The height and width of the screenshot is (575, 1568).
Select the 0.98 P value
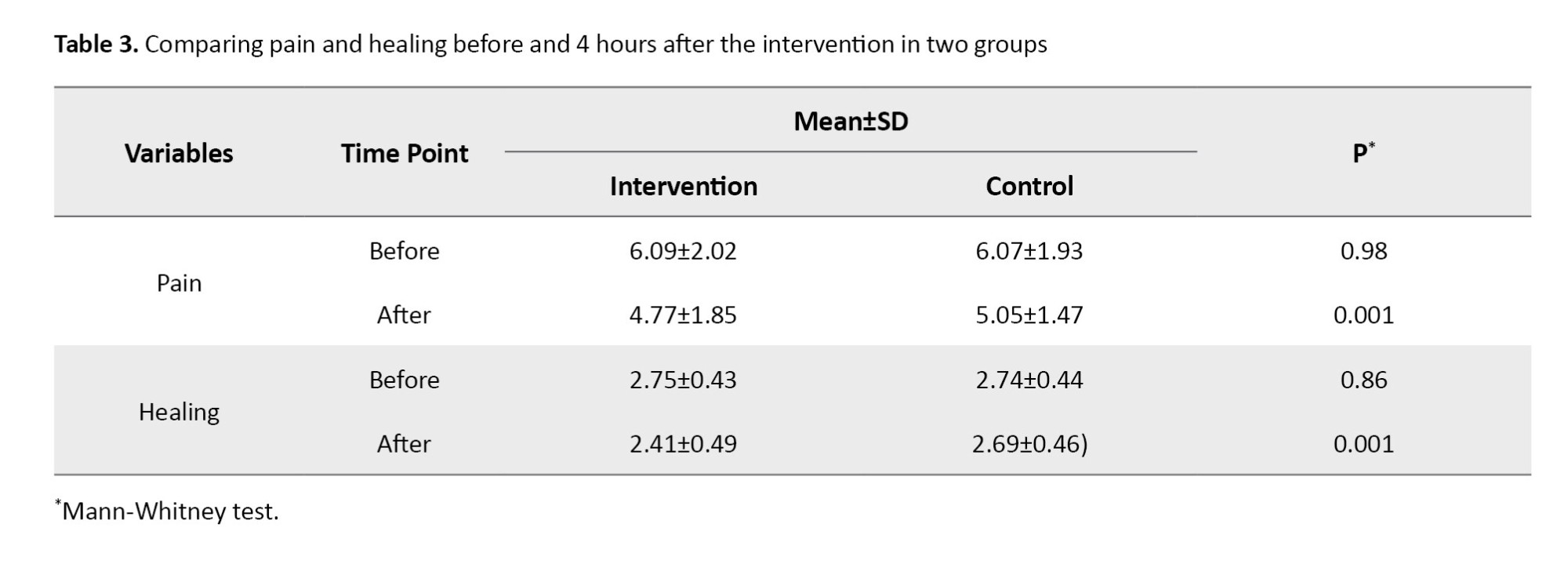(1363, 251)
